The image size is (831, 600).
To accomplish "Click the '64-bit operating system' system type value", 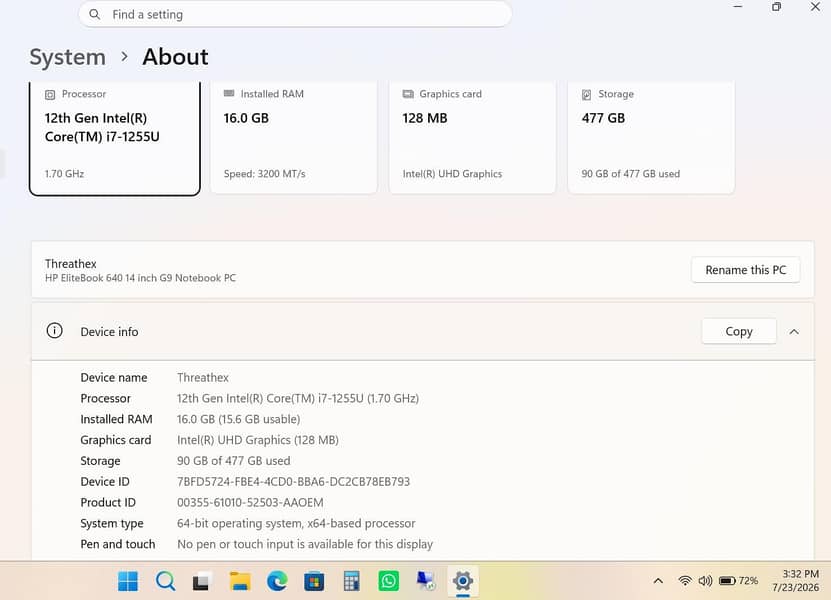I will point(296,523).
